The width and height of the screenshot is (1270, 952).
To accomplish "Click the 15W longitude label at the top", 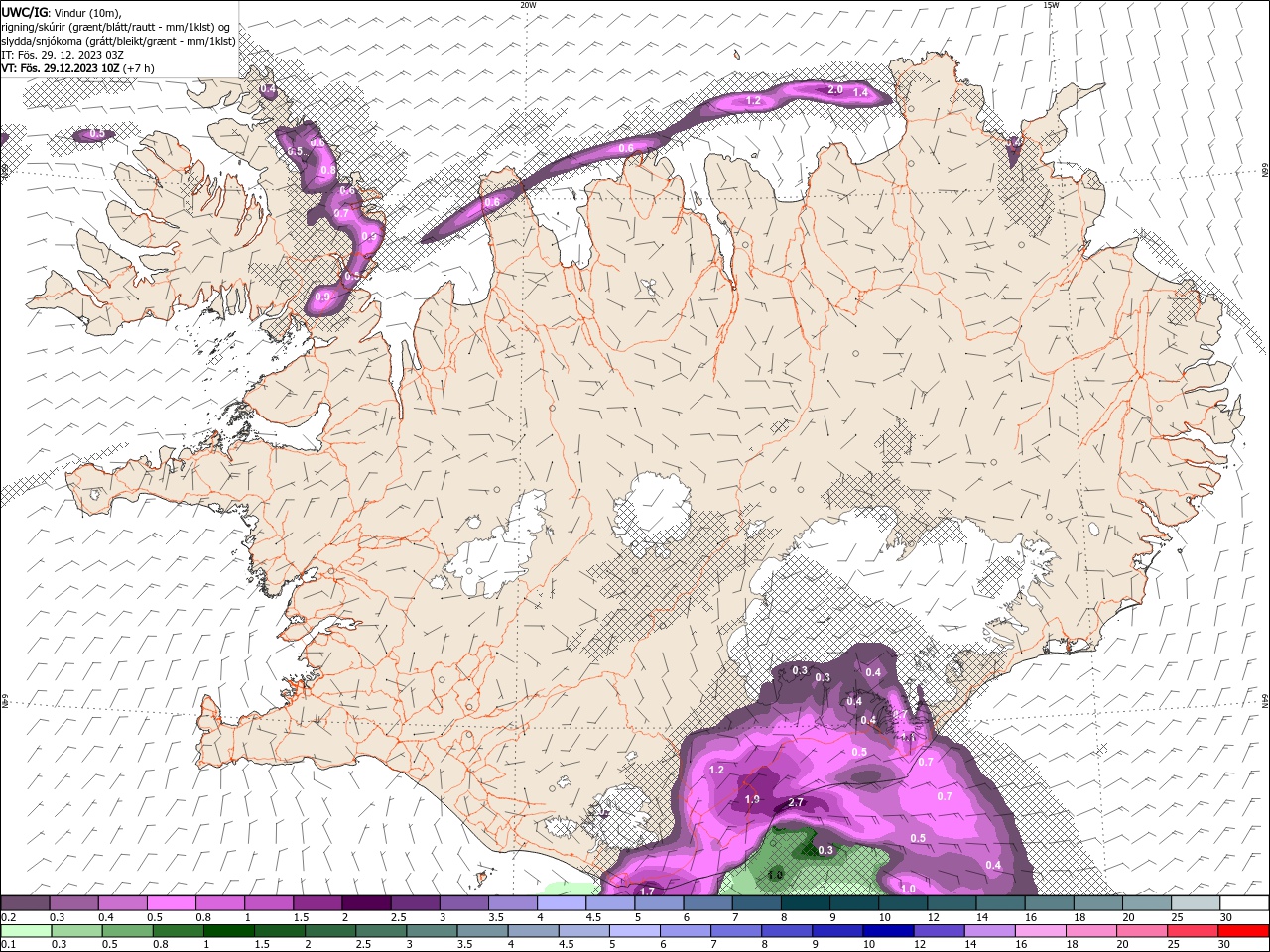I will 1051,5.
